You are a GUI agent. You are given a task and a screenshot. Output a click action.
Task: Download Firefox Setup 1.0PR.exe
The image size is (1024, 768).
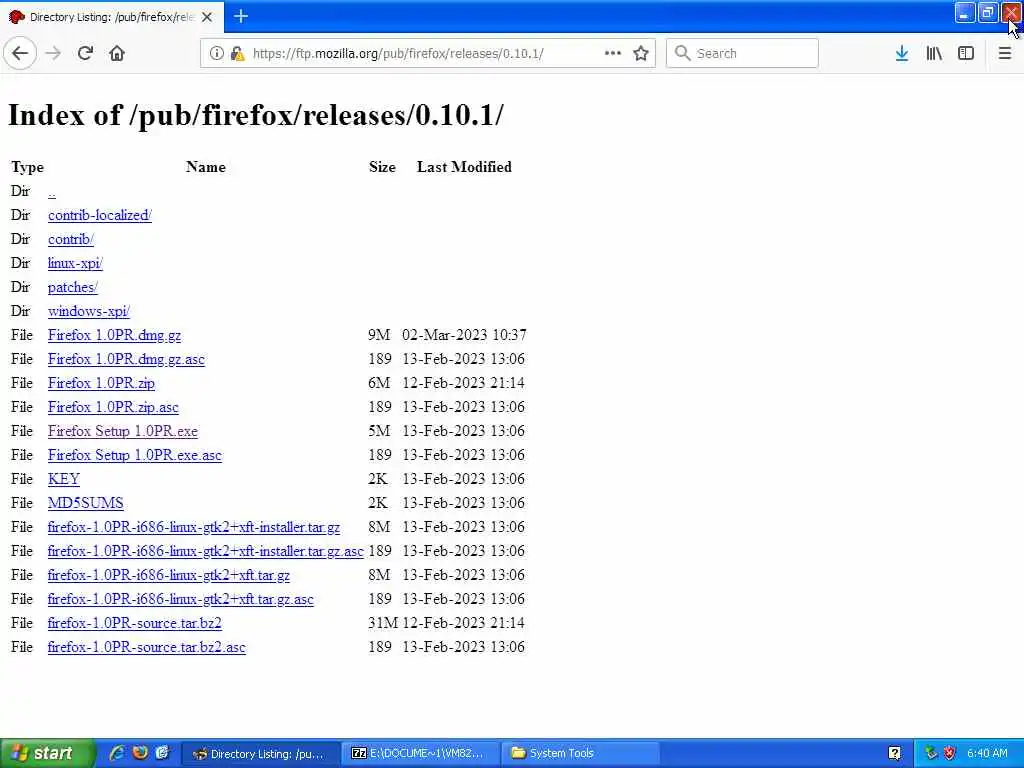[123, 431]
